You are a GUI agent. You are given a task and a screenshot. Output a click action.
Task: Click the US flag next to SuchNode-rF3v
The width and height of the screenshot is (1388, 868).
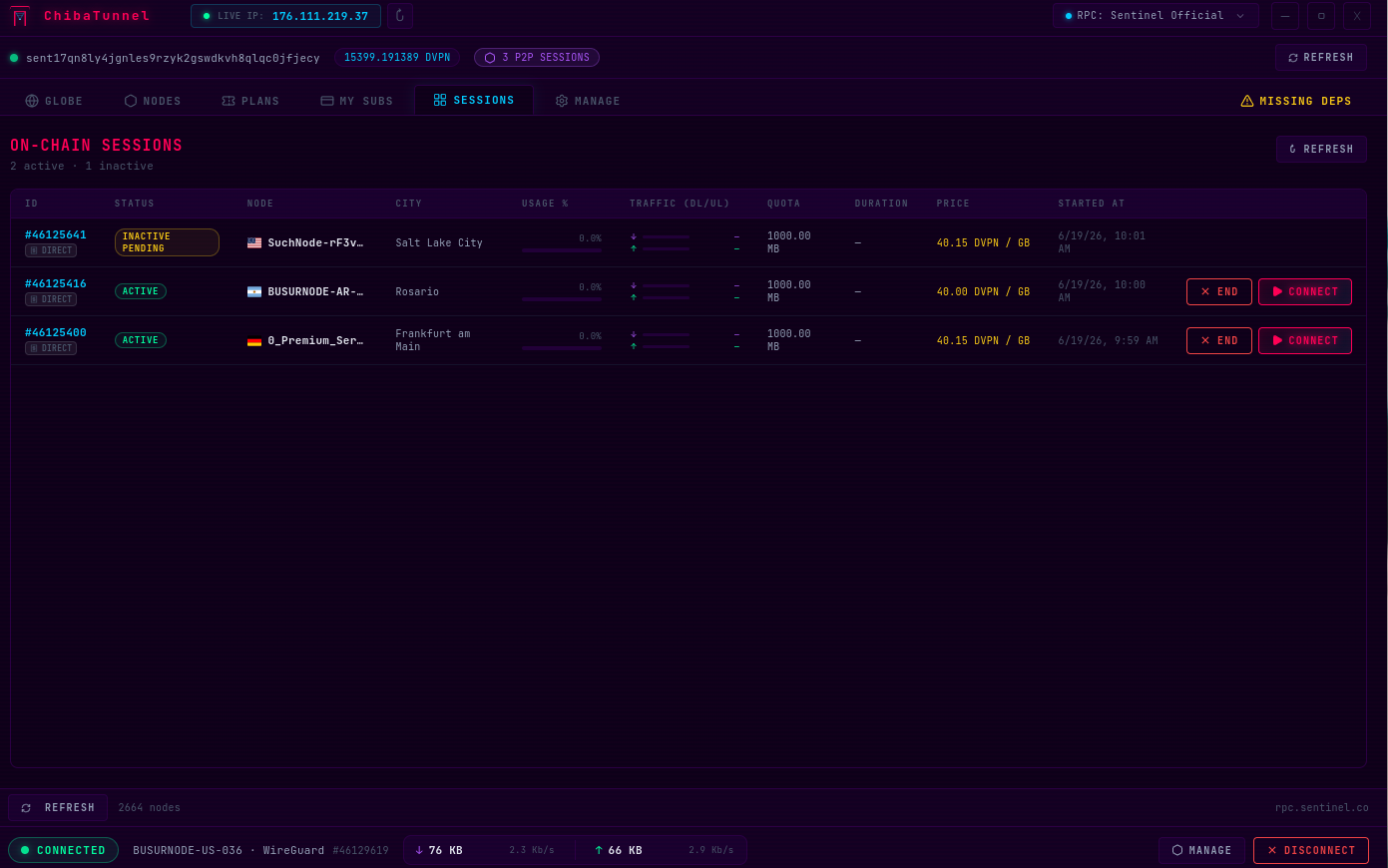[x=254, y=242]
